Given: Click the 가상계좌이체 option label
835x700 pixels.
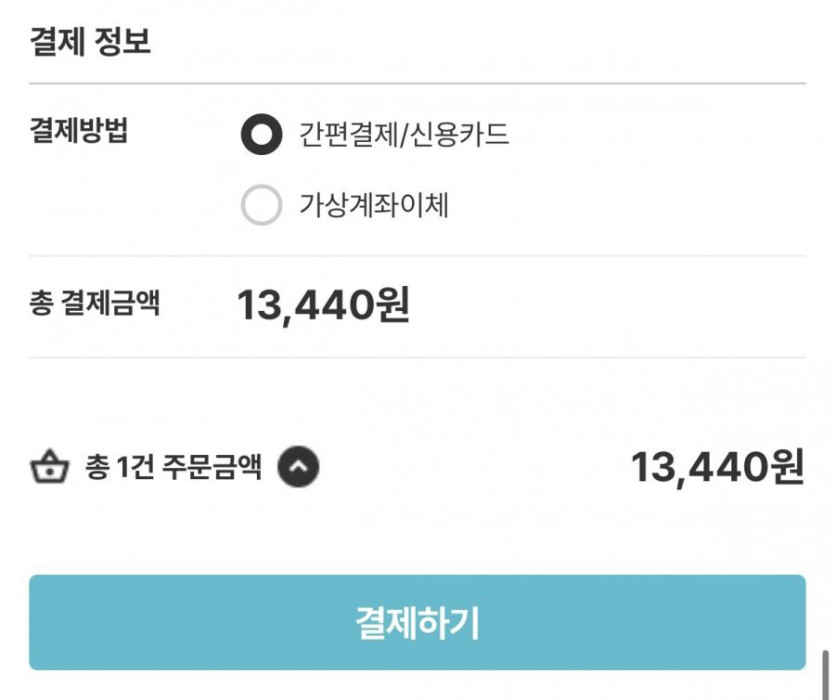Looking at the screenshot, I should coord(374,206).
